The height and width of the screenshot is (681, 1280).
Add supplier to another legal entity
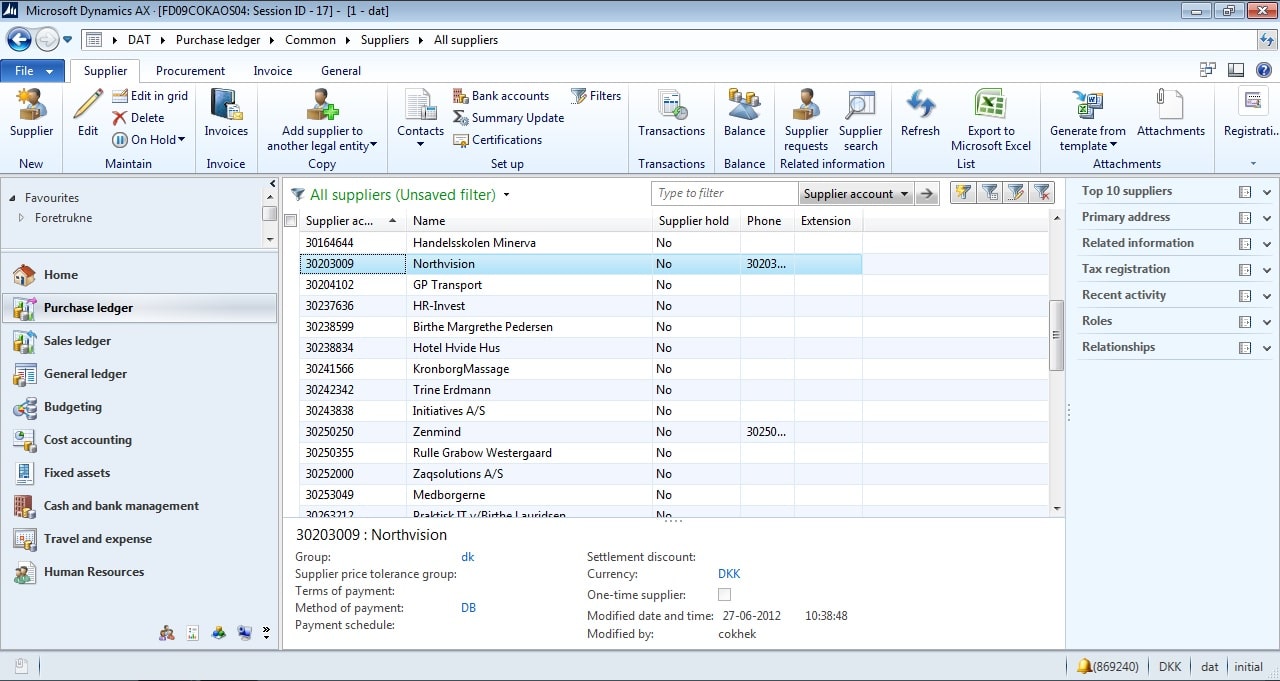tap(322, 120)
